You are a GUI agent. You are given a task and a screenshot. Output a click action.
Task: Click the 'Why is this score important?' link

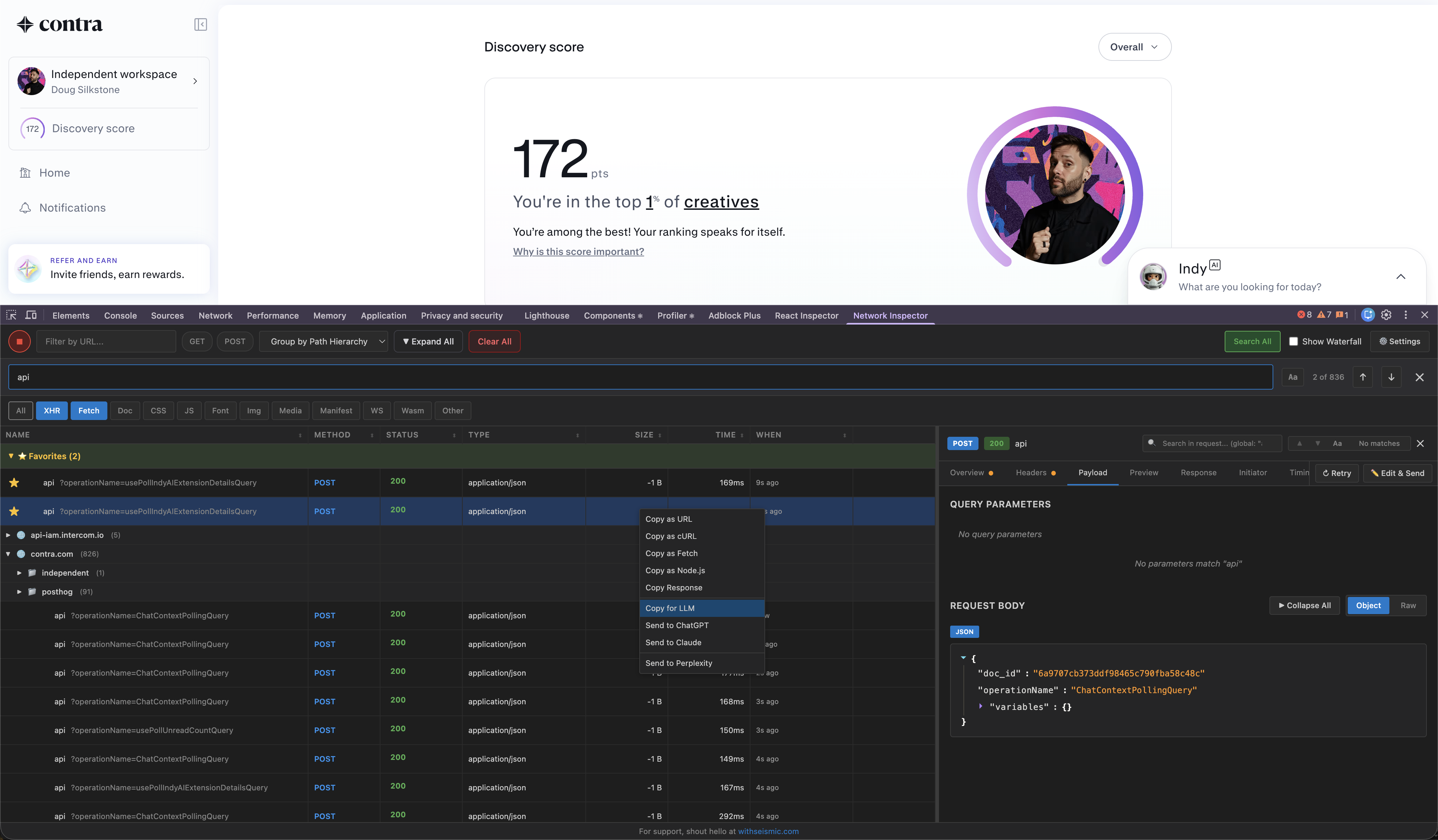pos(578,251)
